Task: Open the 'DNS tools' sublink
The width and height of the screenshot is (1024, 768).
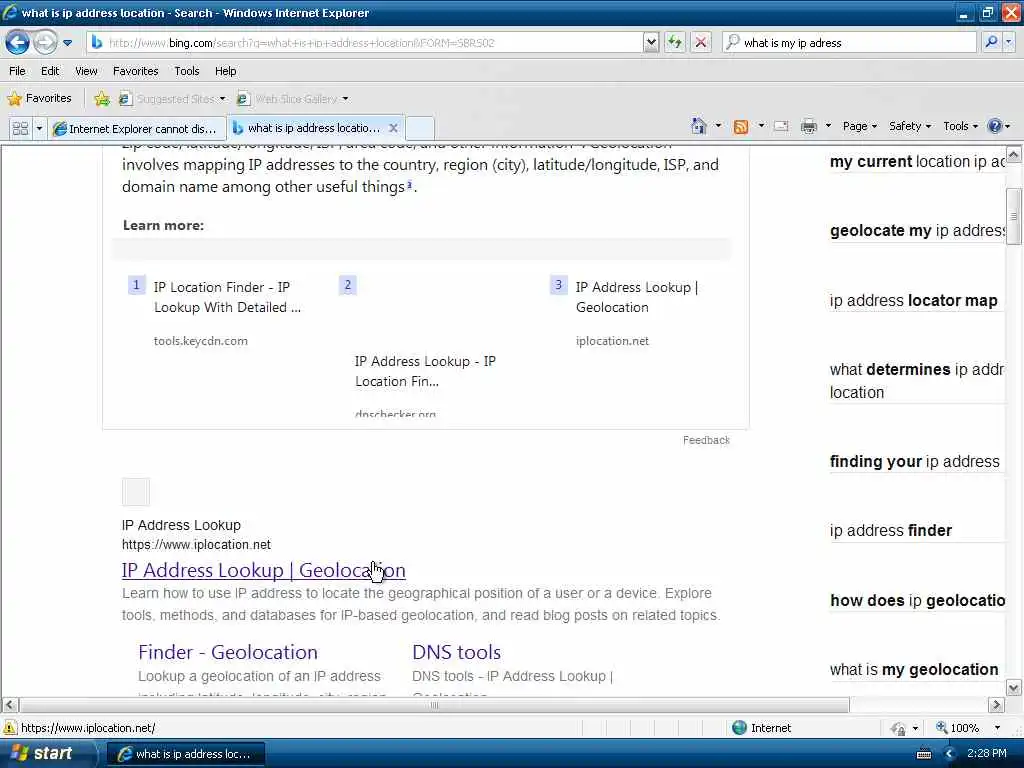Action: 456,652
